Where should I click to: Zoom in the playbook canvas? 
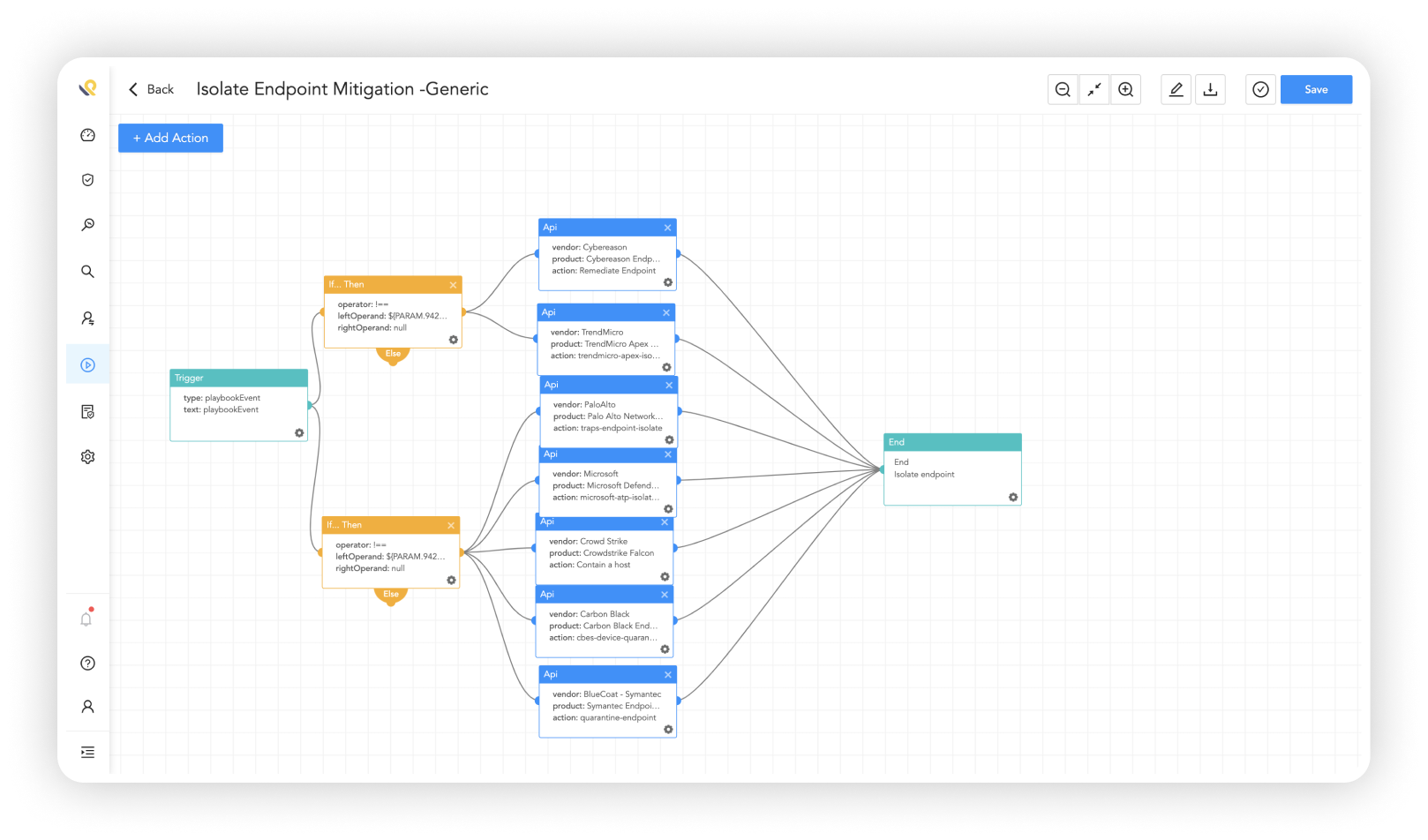(x=1126, y=89)
